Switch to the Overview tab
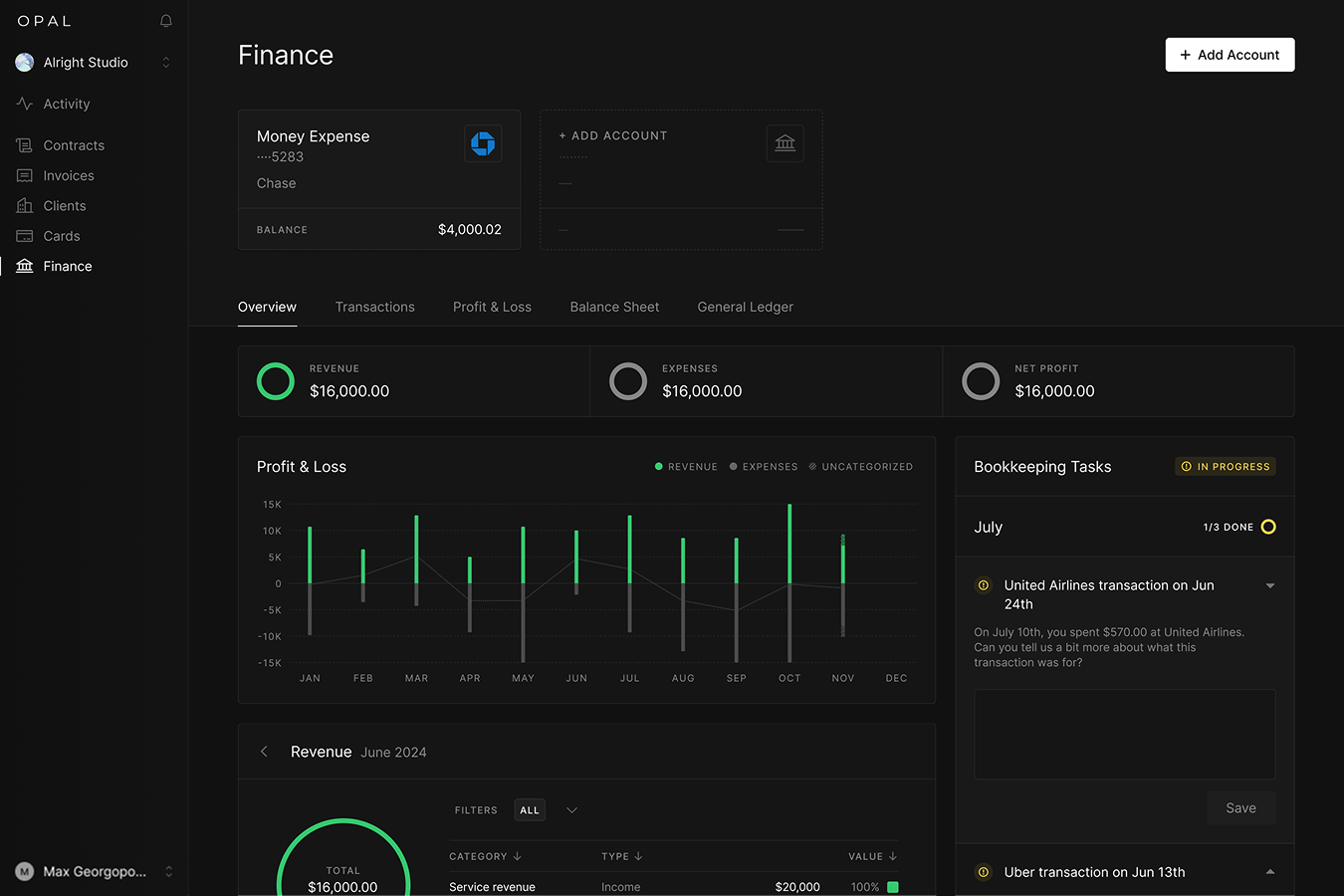Screen dimensions: 1344x896 267,307
